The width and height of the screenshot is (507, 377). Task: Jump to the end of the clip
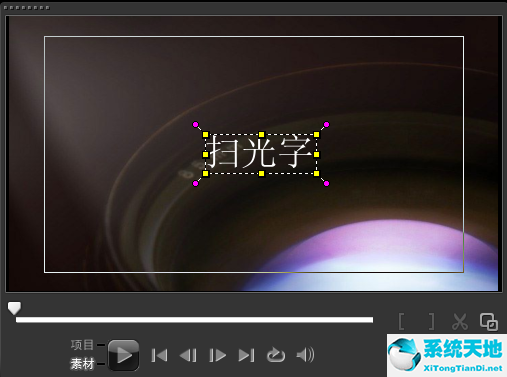click(x=246, y=355)
